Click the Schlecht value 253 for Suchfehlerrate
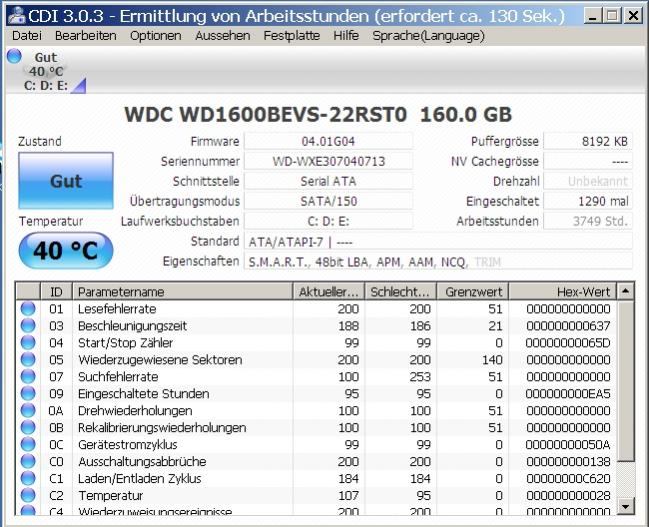The width and height of the screenshot is (649, 527). click(x=420, y=377)
